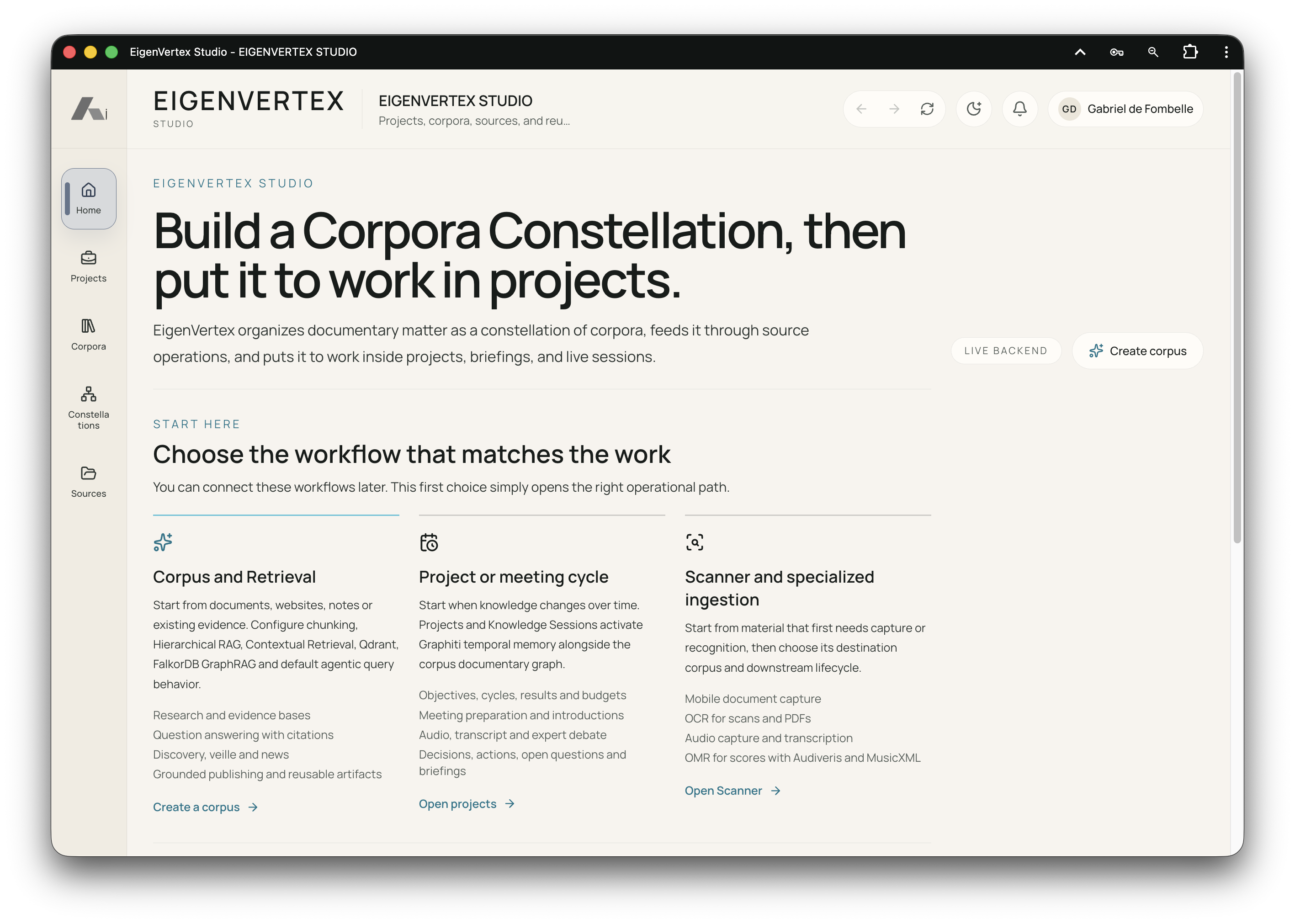Click 'Research and evidence bases' text
This screenshot has width=1295, height=924.
click(232, 715)
